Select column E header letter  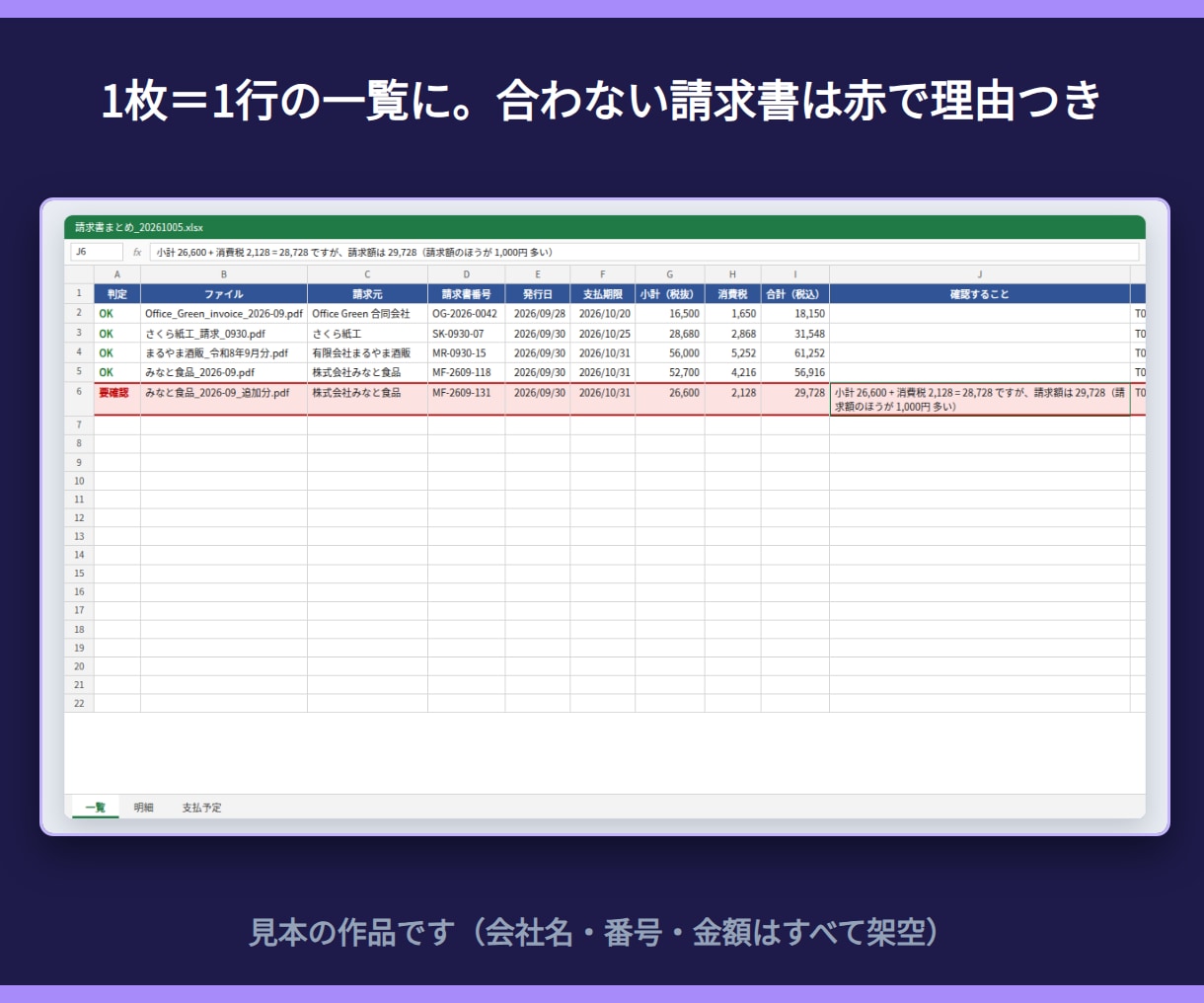538,274
